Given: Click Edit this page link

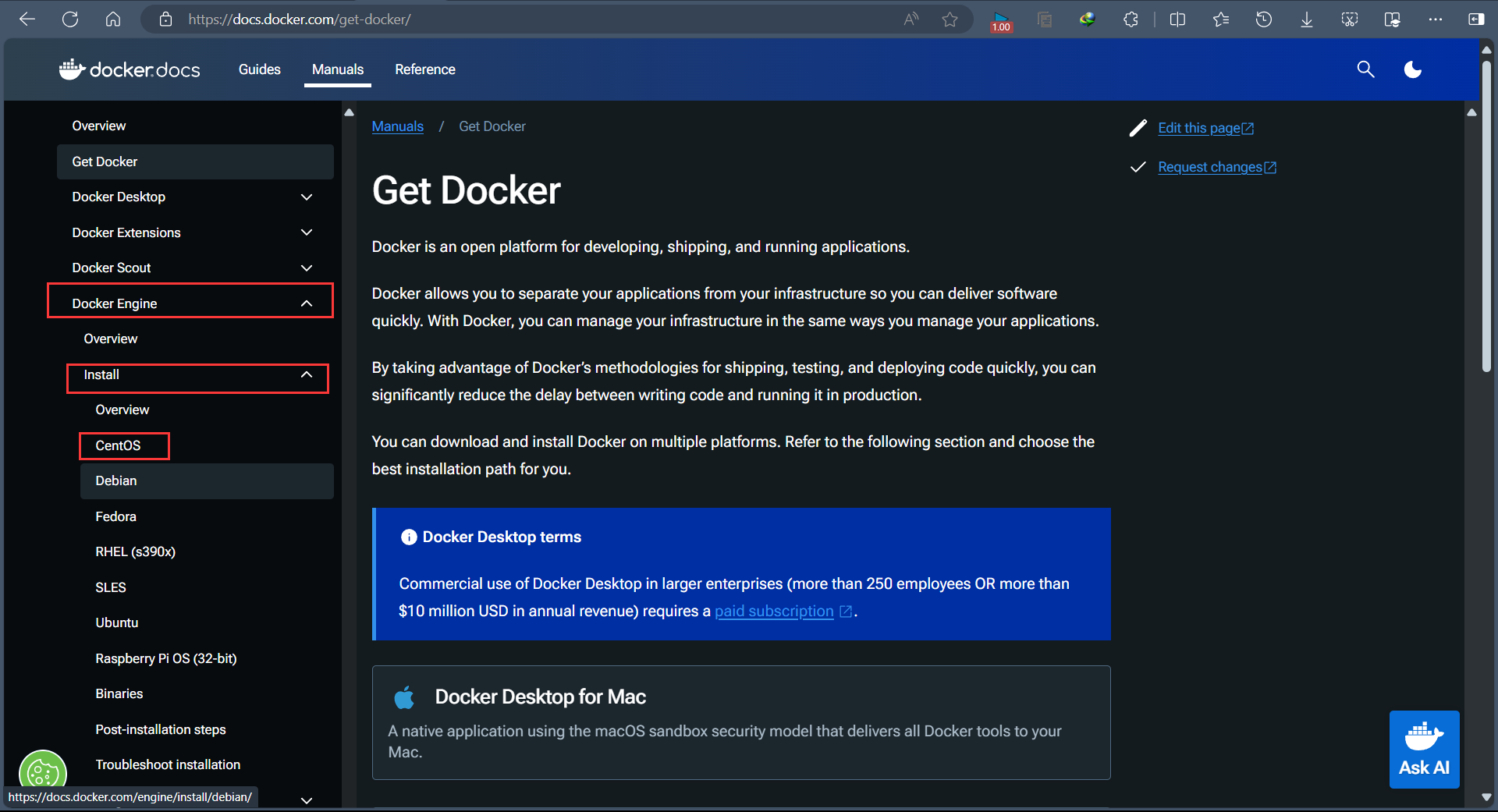Looking at the screenshot, I should [x=1206, y=128].
